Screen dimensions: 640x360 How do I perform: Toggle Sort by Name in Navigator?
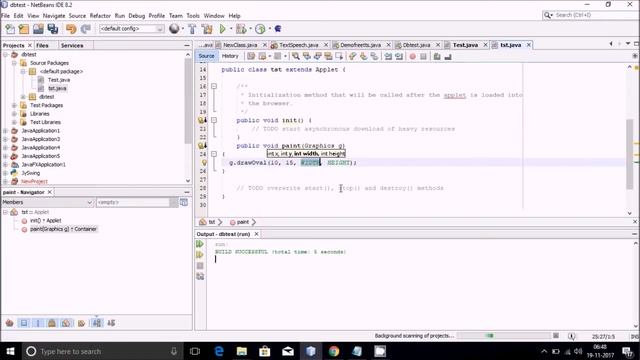97,323
